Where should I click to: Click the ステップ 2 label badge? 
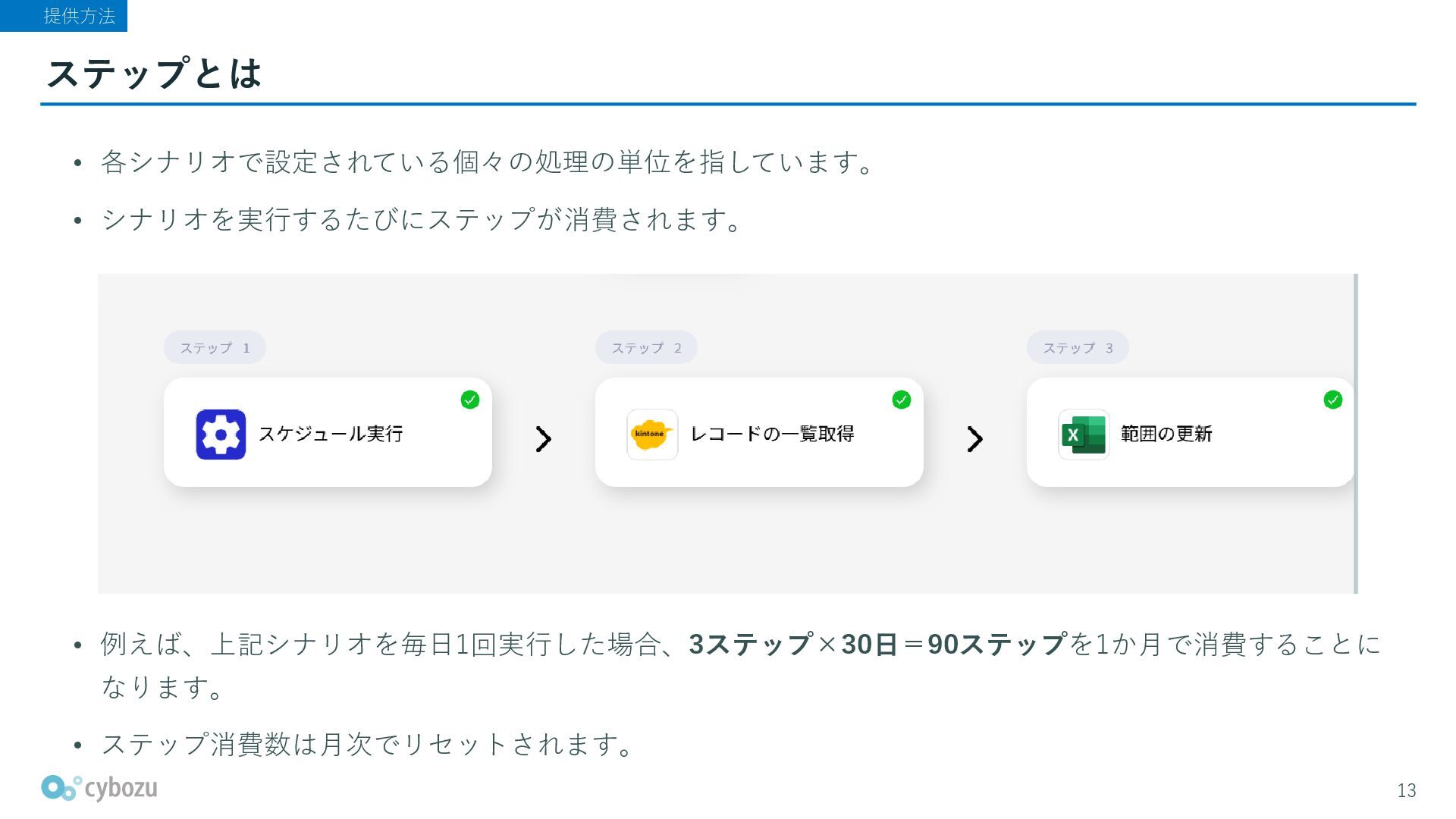(646, 348)
